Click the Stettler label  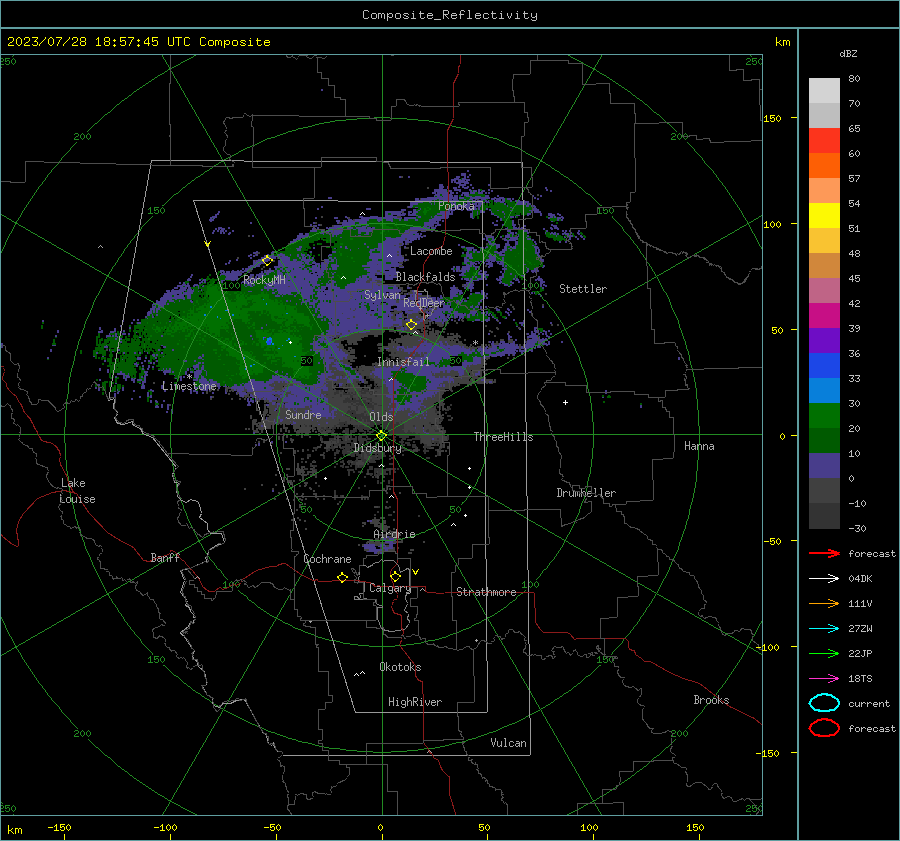583,289
